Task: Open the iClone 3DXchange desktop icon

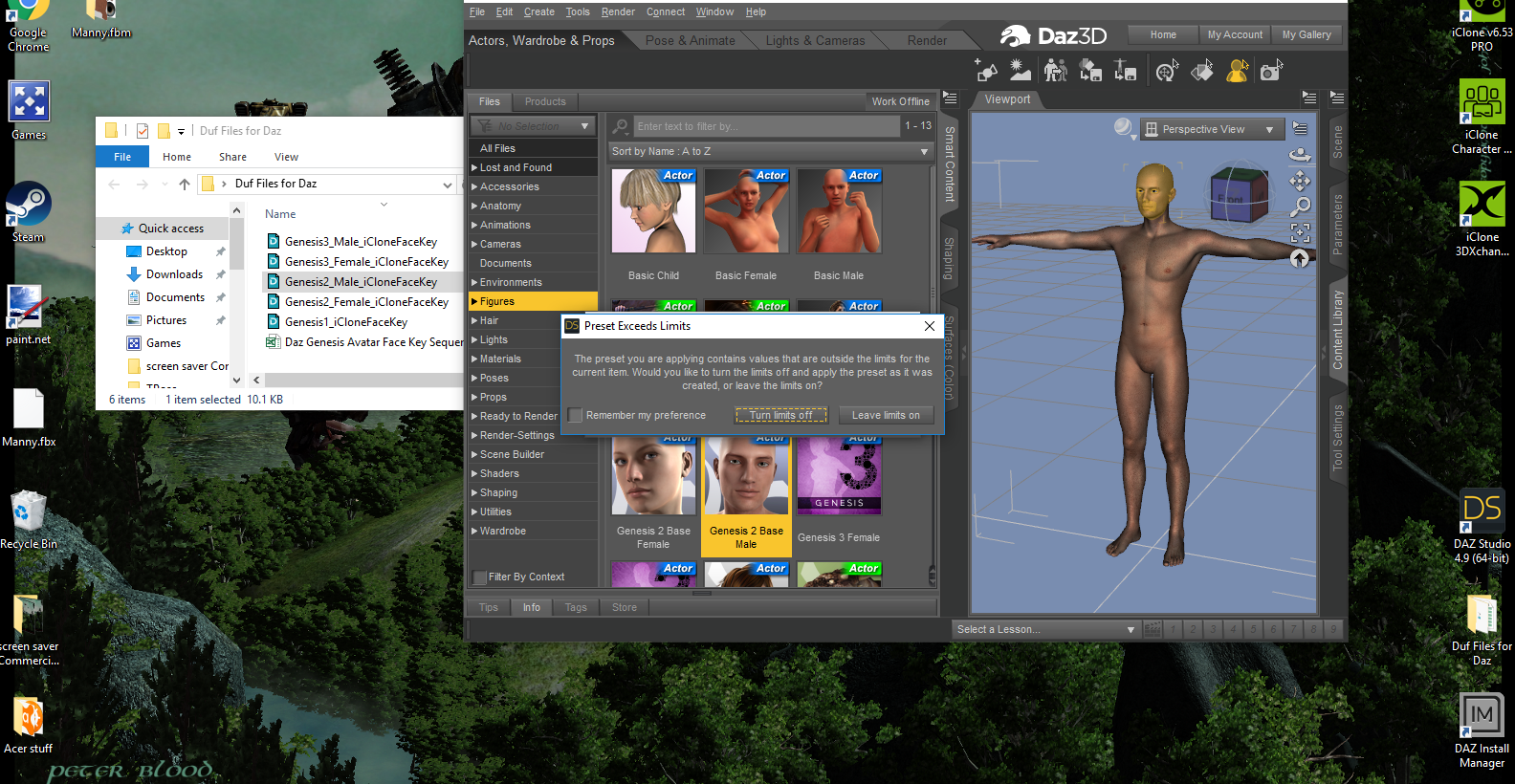Action: (1482, 219)
